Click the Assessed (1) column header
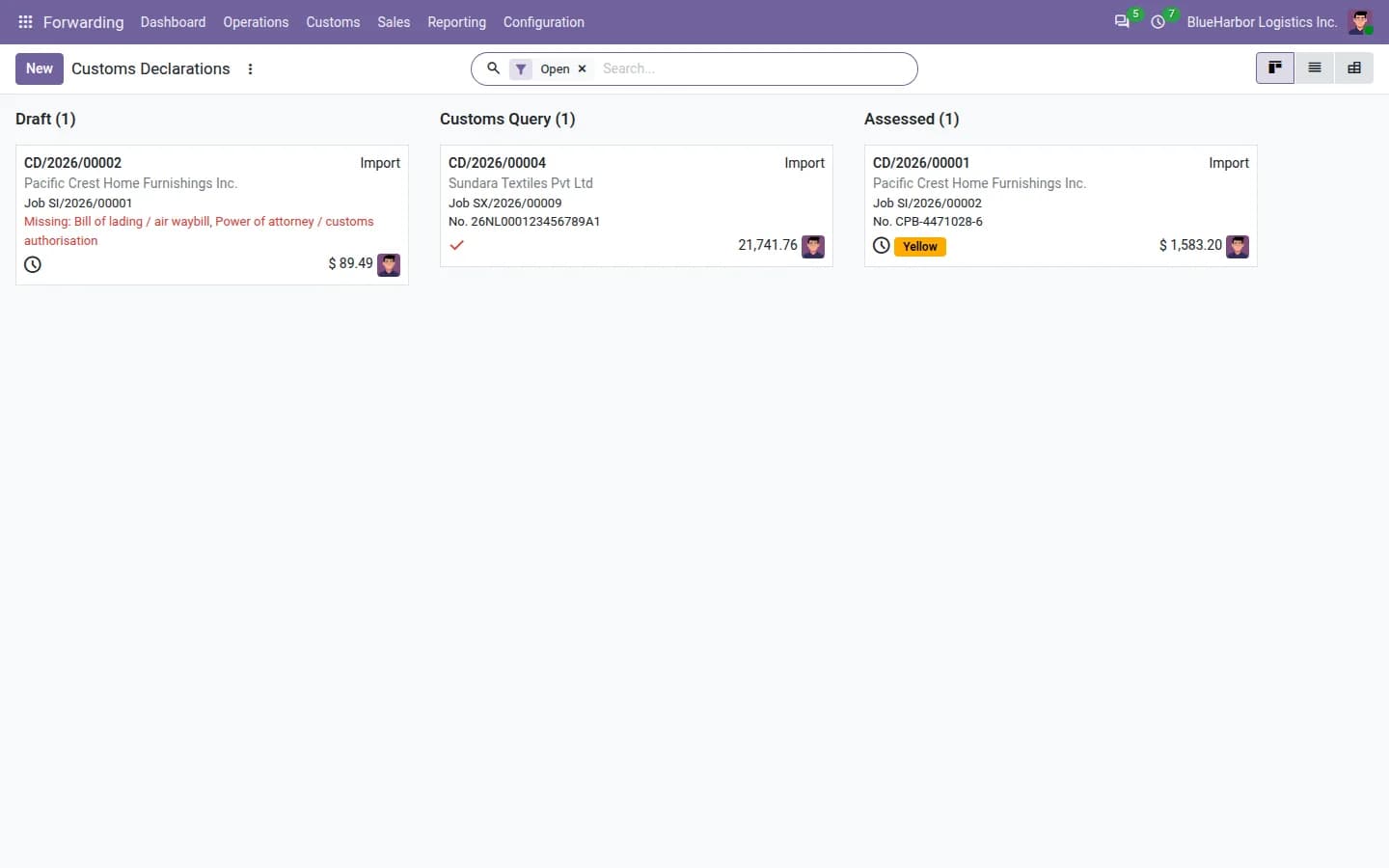This screenshot has height=868, width=1389. click(x=912, y=119)
